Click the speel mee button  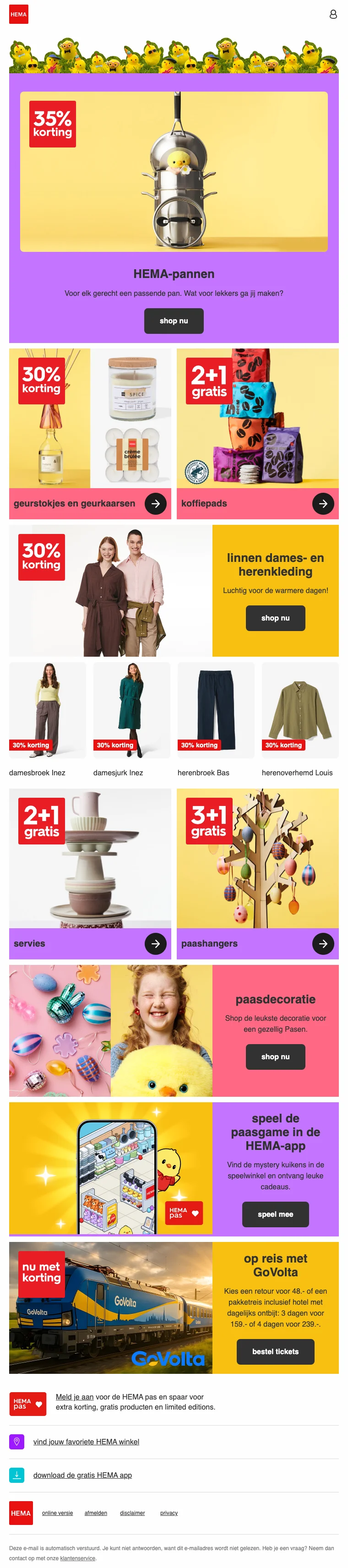(276, 1214)
